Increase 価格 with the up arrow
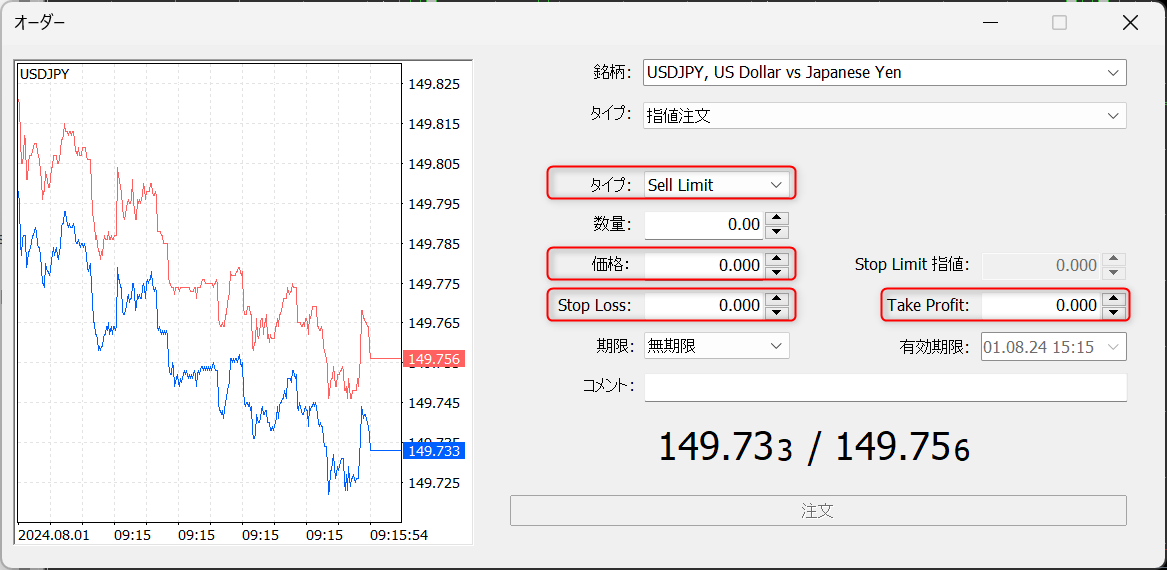This screenshot has height=570, width=1167. click(x=777, y=259)
